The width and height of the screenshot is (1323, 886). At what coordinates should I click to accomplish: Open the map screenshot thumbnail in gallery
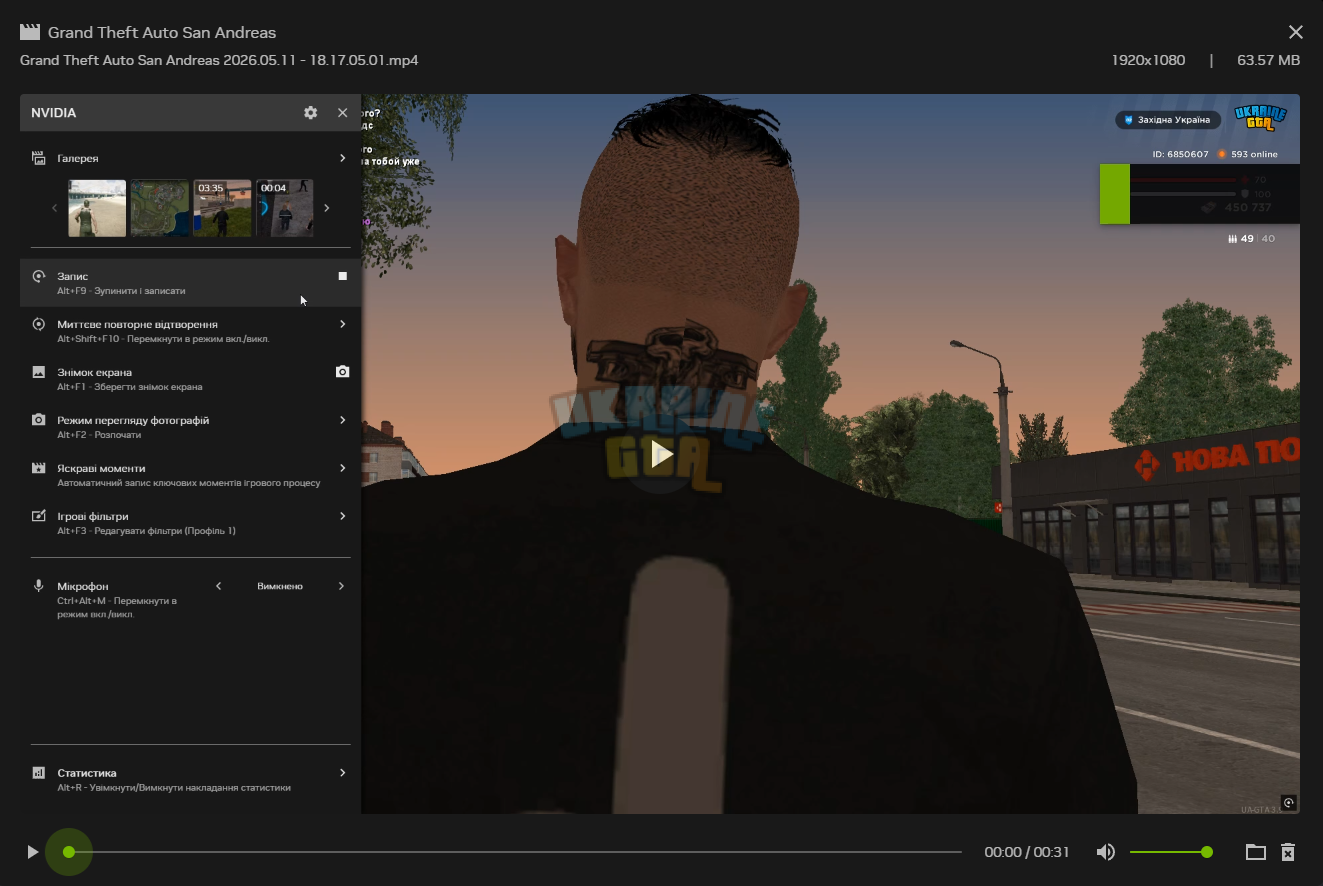160,208
